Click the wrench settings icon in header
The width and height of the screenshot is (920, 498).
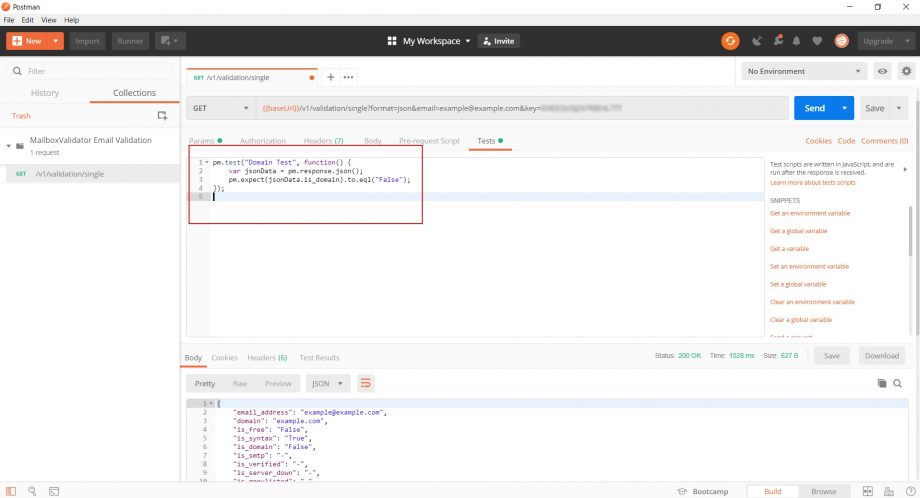(x=778, y=40)
